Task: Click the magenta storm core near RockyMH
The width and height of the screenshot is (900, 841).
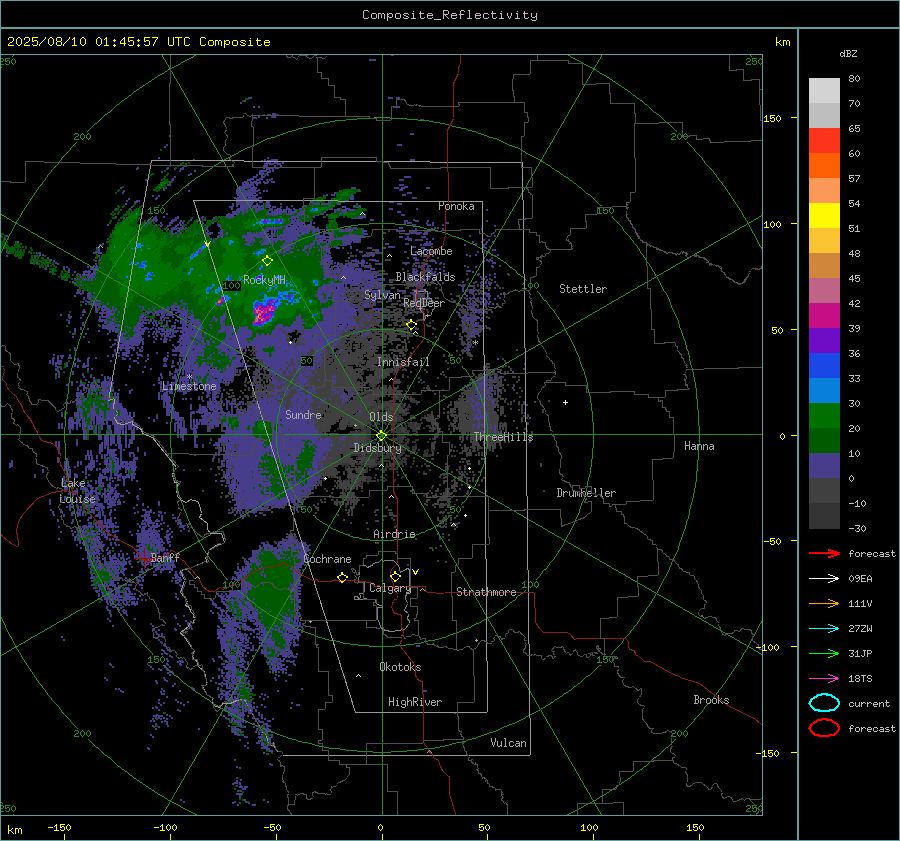Action: [x=265, y=313]
